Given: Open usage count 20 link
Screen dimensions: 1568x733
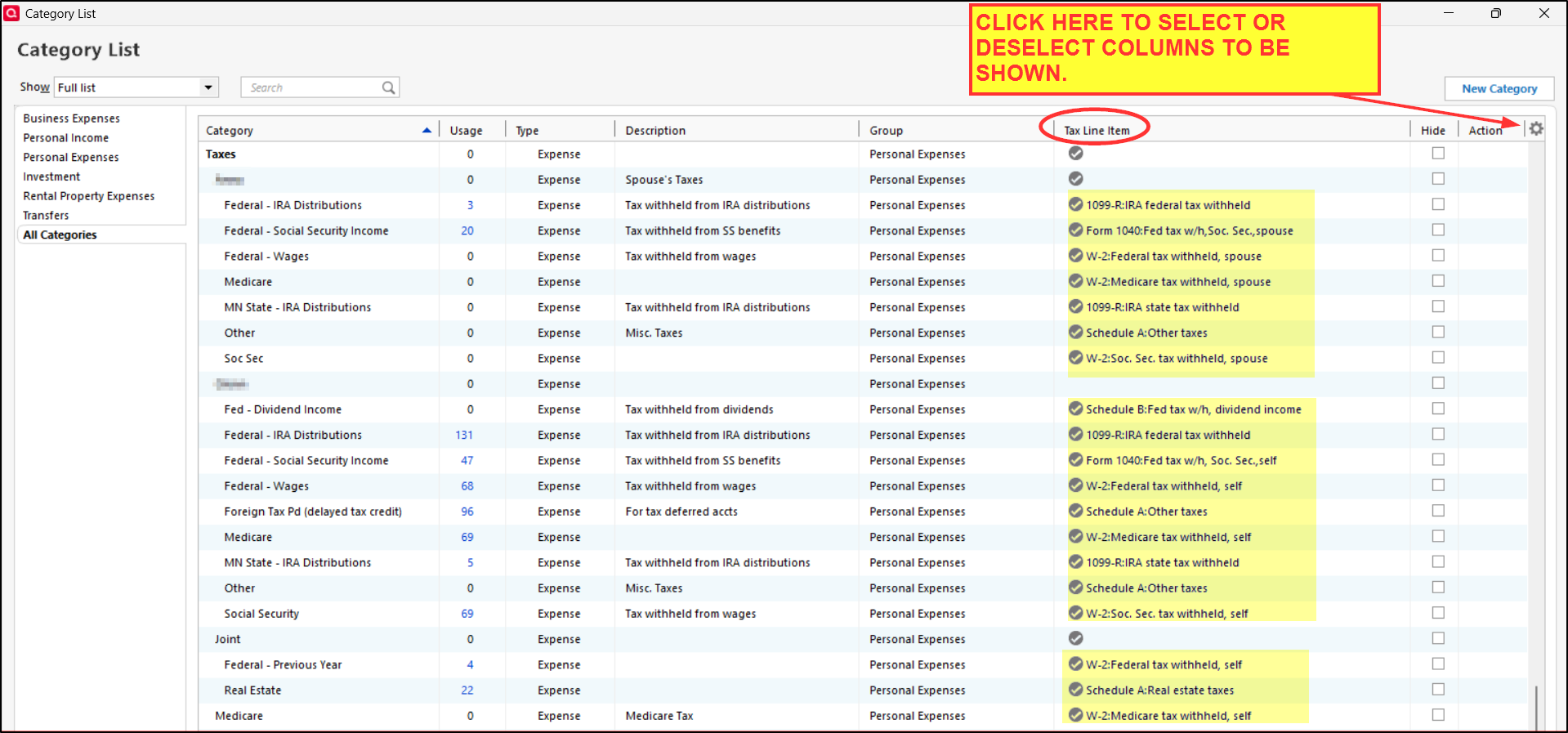Looking at the screenshot, I should (467, 230).
